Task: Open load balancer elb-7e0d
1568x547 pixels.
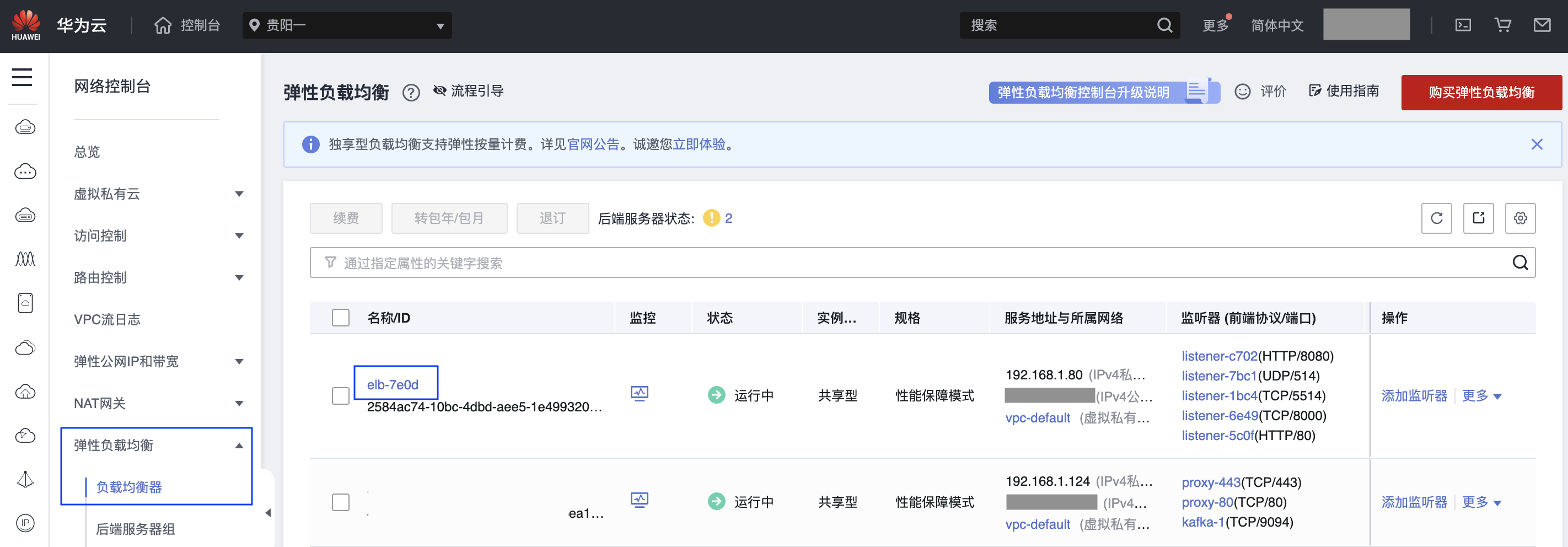Action: click(393, 385)
